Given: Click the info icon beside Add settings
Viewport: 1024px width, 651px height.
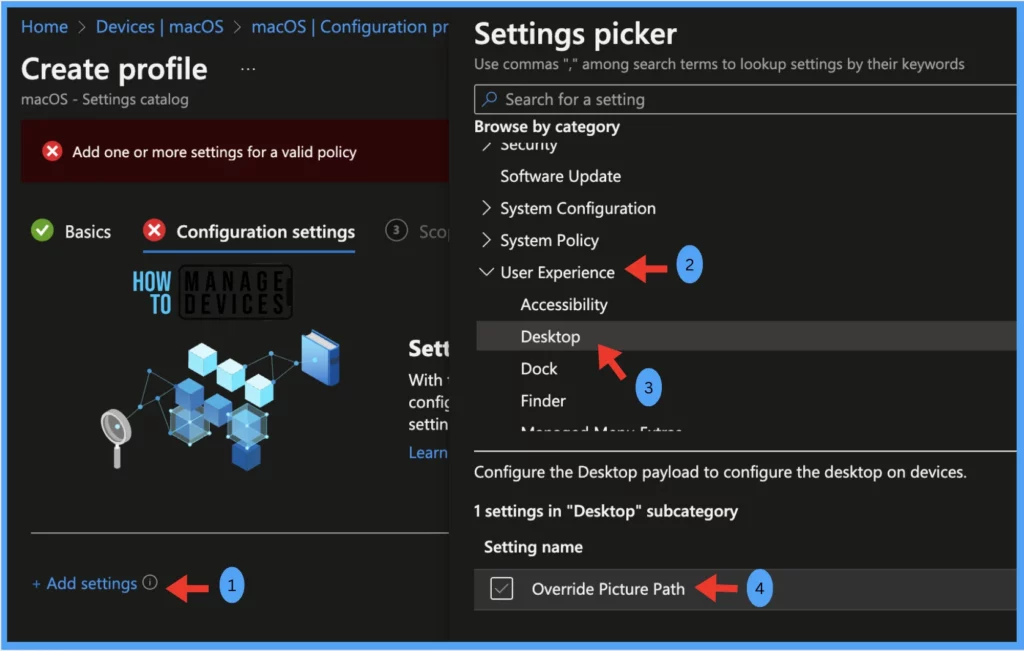Looking at the screenshot, I should (150, 583).
